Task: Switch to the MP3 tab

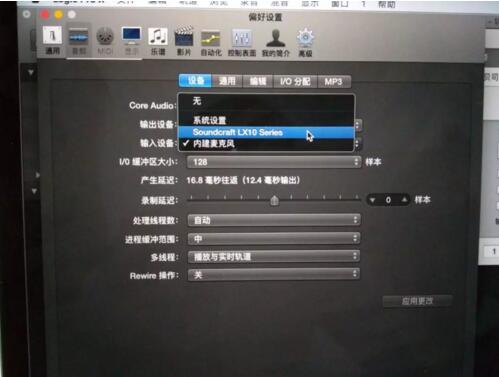Action: point(333,82)
